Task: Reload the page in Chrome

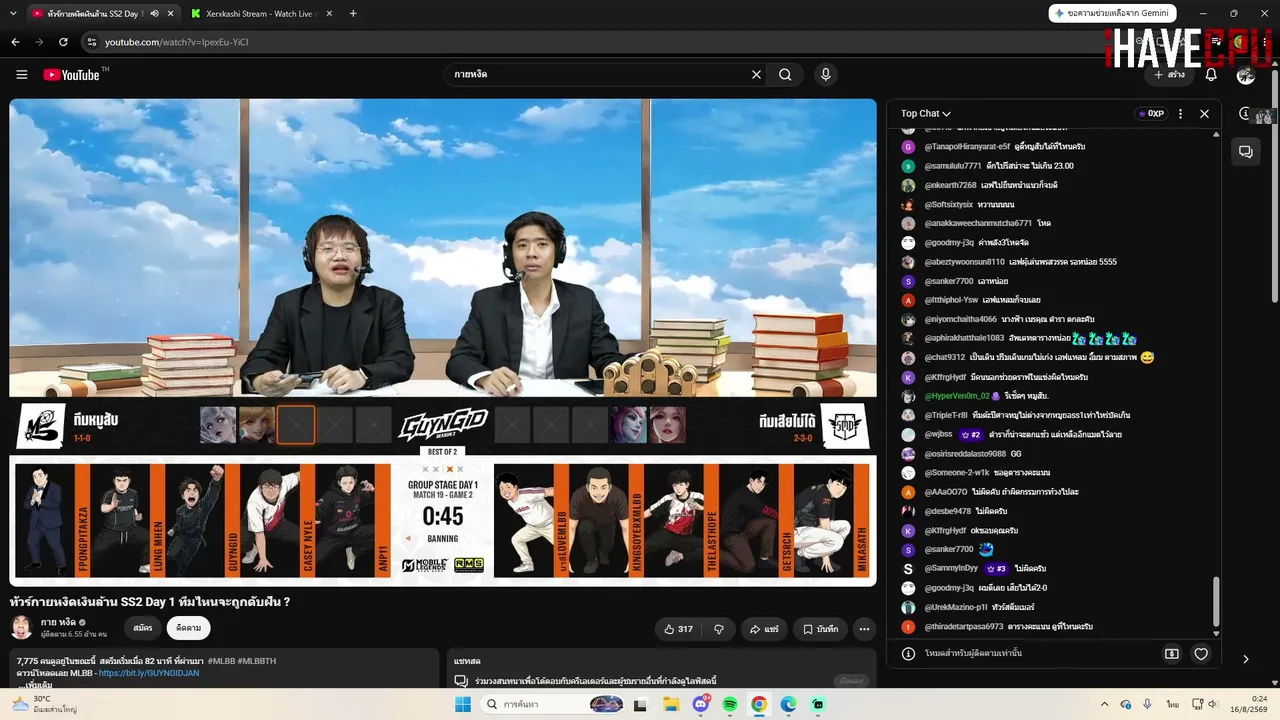Action: click(63, 42)
